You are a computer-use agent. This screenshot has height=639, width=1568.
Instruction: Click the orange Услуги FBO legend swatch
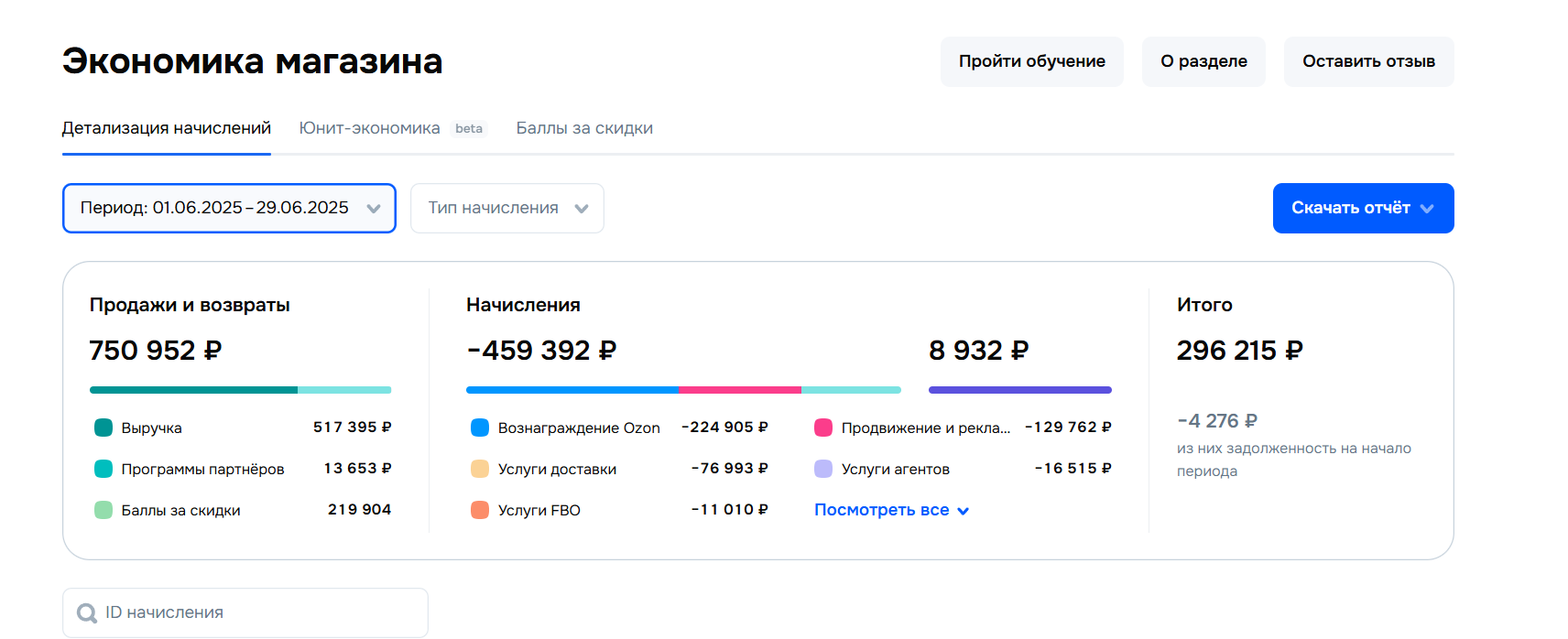click(x=480, y=510)
